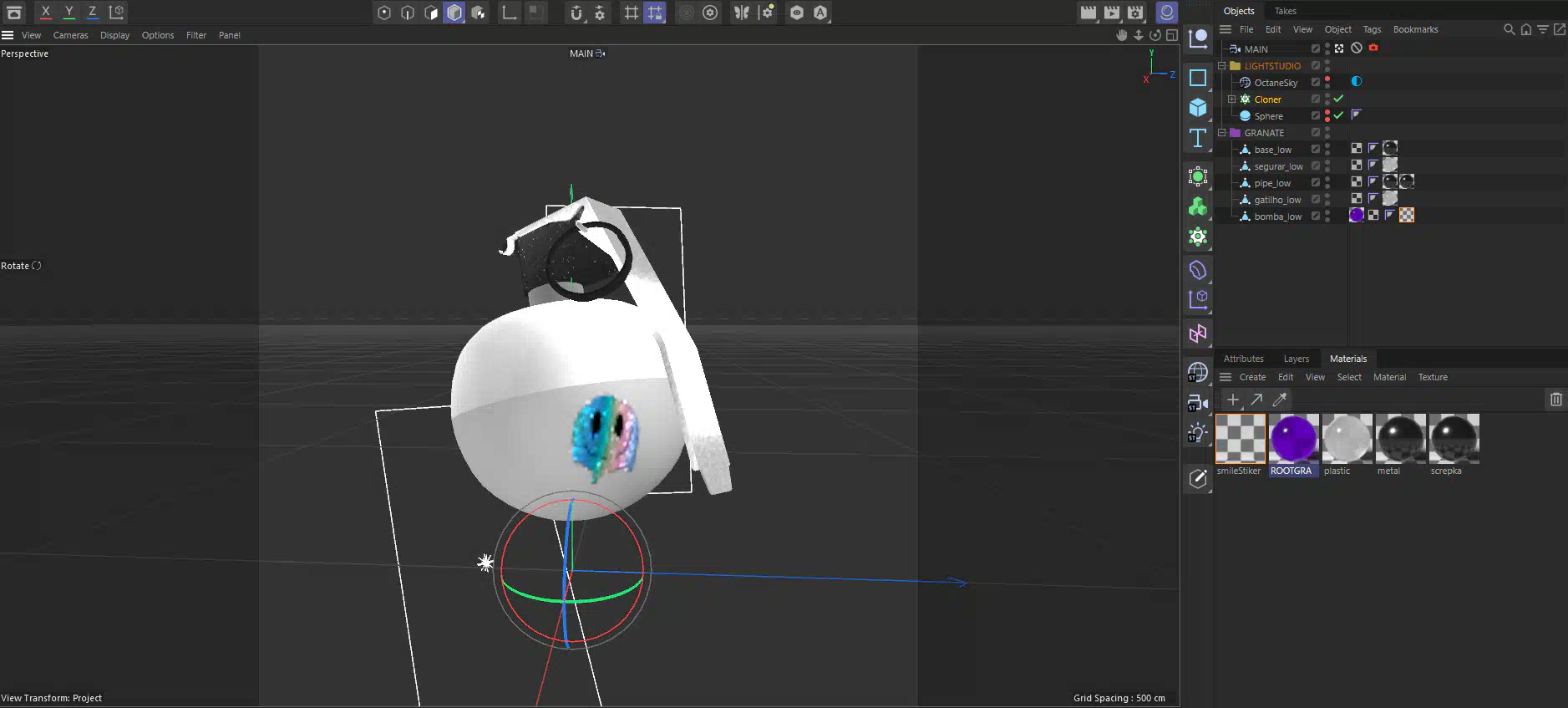This screenshot has height=708, width=1568.
Task: Open the Tags menu in Object Manager
Action: tap(1372, 29)
